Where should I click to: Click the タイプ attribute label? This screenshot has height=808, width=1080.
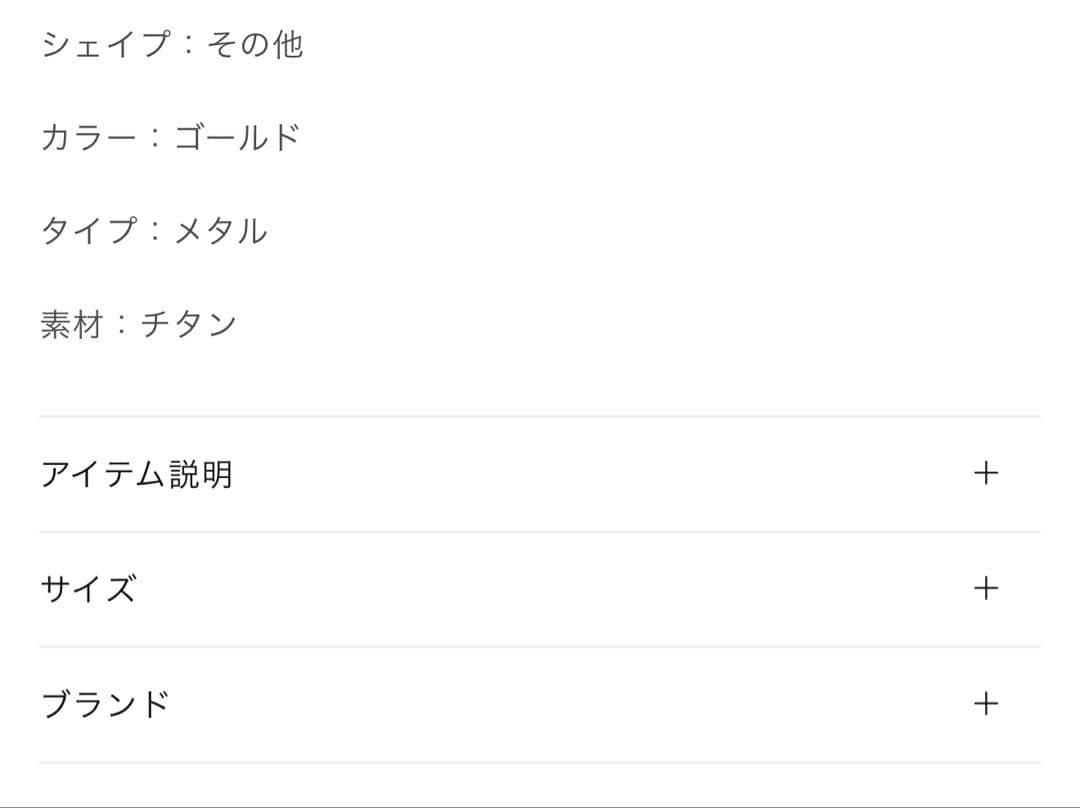pyautogui.click(x=87, y=231)
